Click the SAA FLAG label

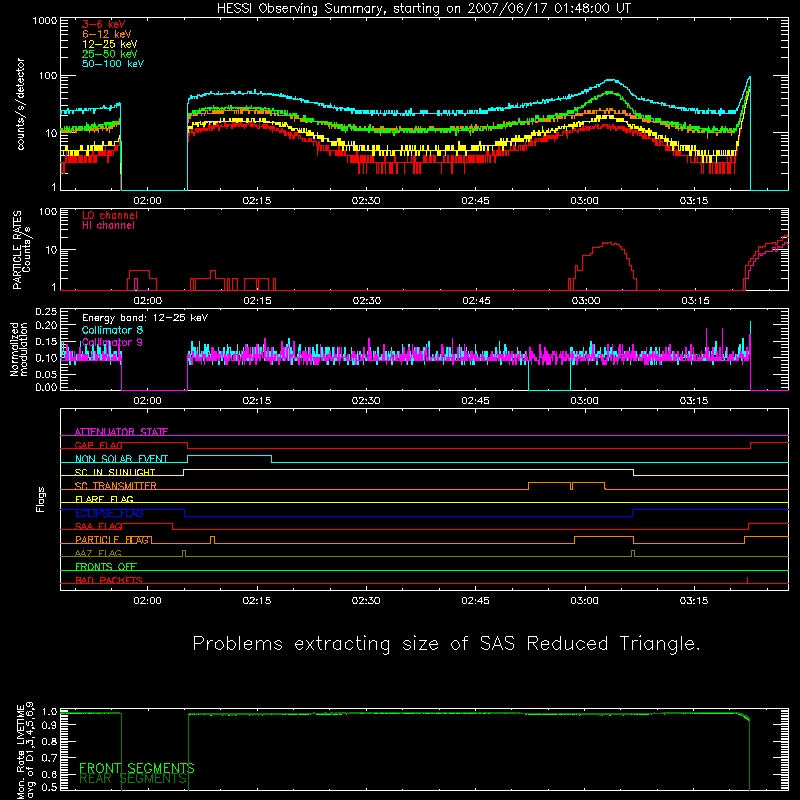pyautogui.click(x=98, y=527)
